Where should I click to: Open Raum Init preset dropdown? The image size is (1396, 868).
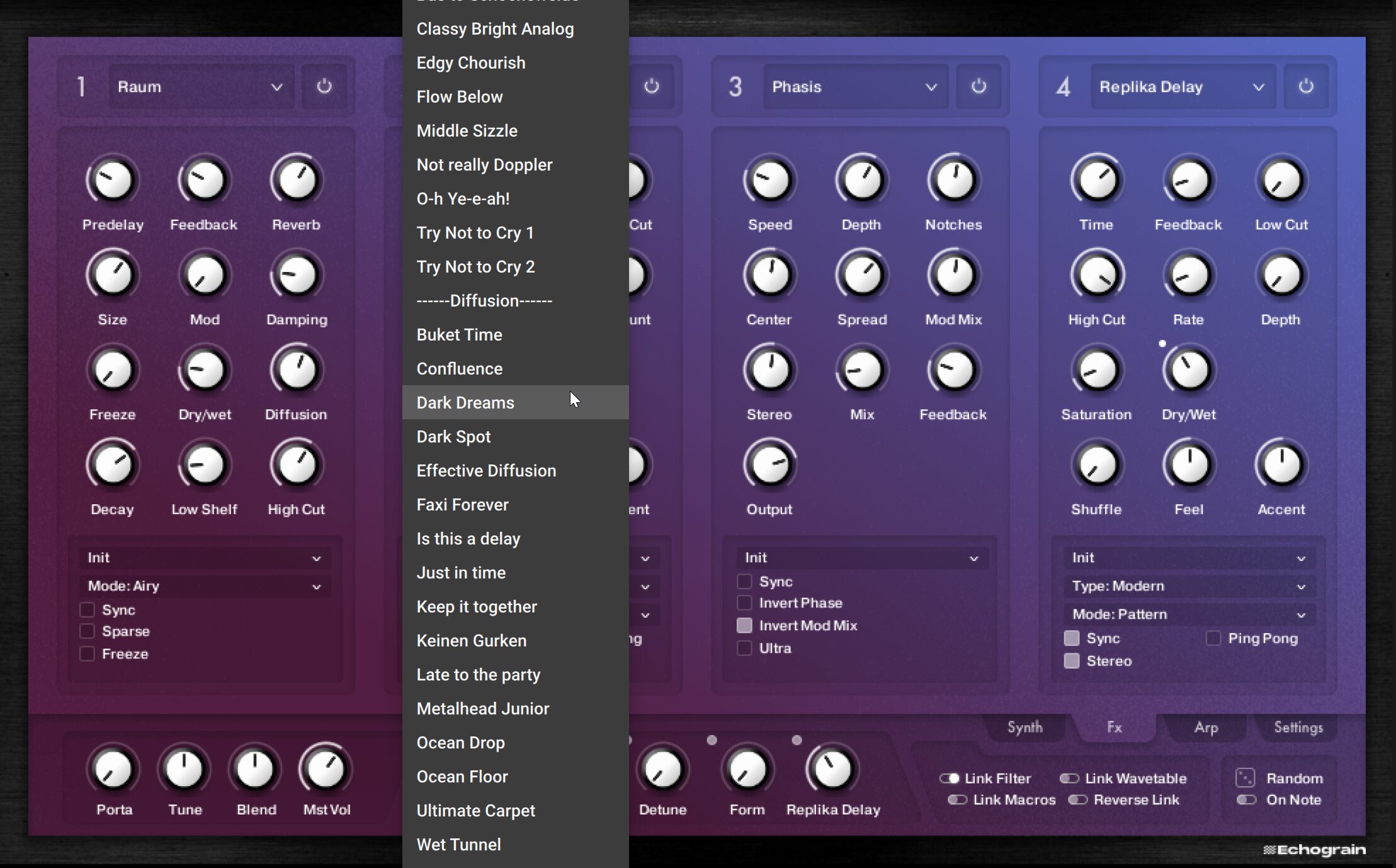205,558
